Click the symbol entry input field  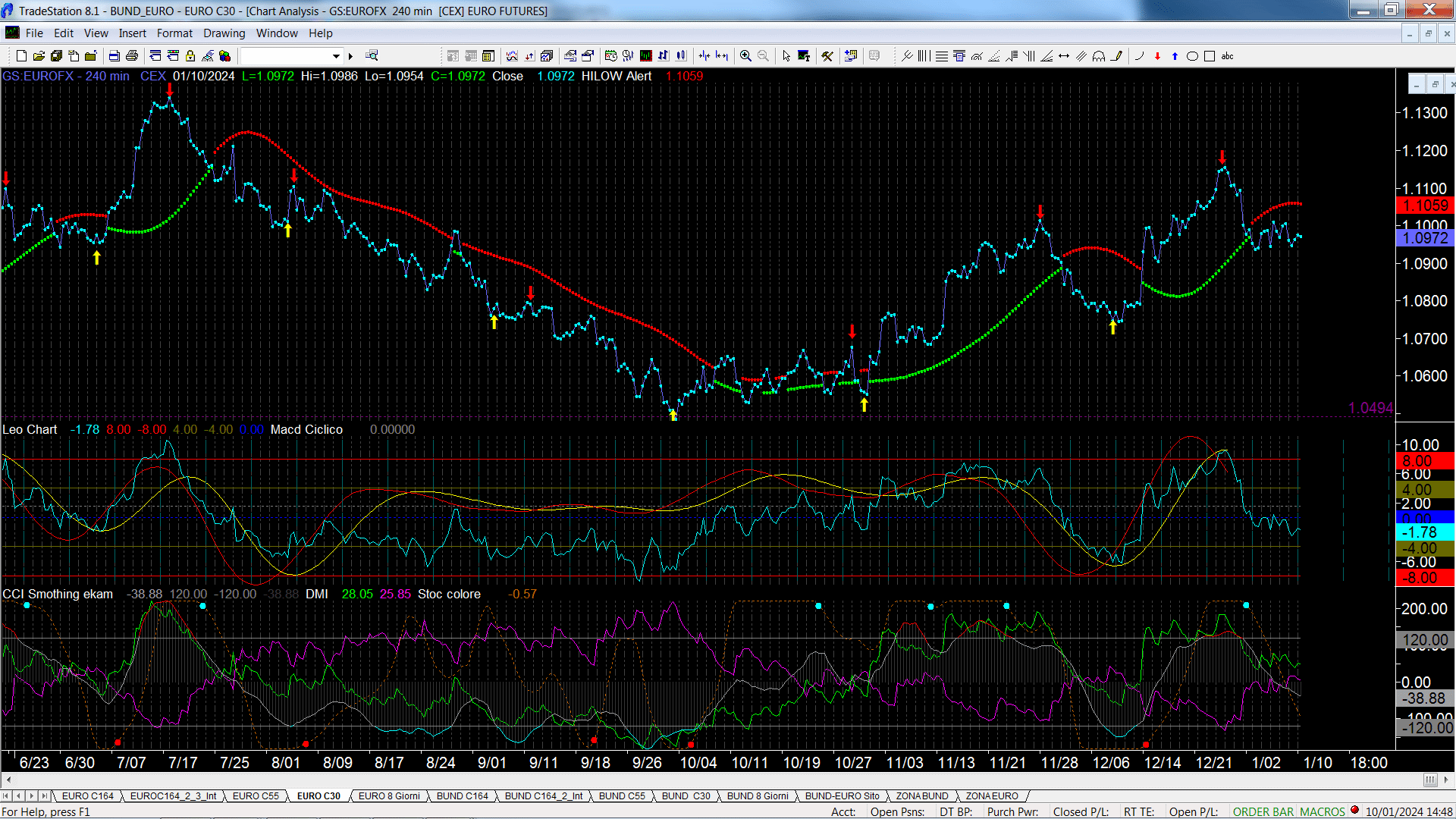286,56
